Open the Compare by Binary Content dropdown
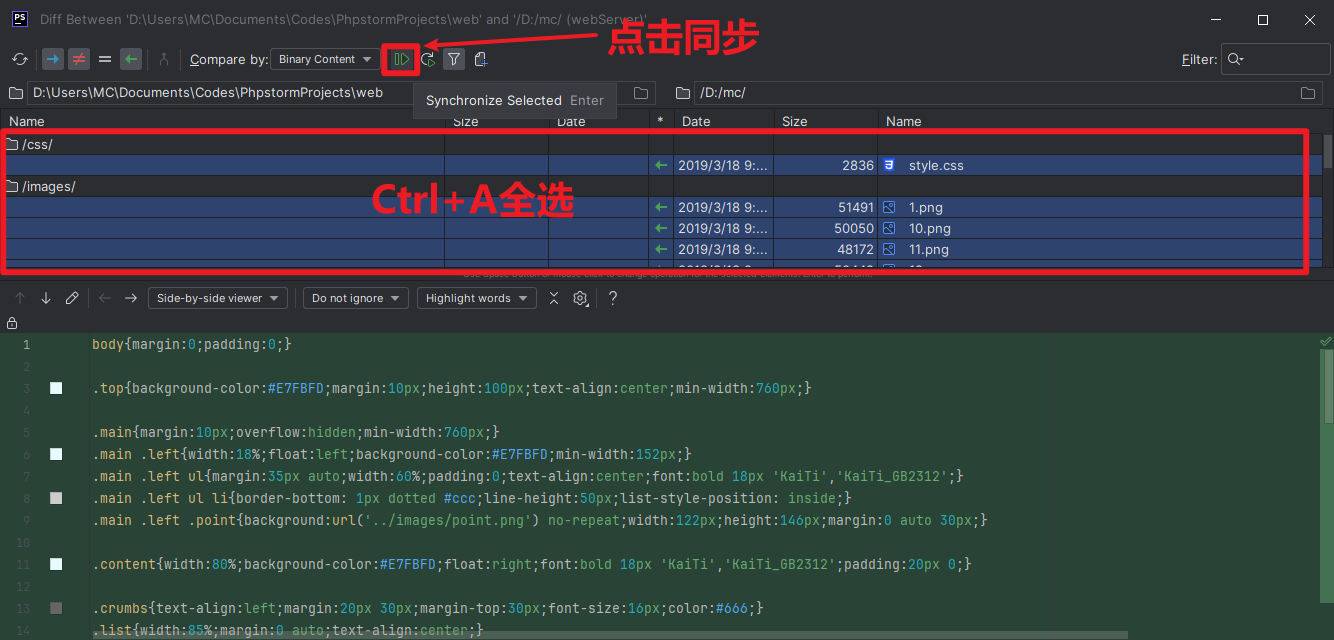The height and width of the screenshot is (640, 1334). click(325, 59)
